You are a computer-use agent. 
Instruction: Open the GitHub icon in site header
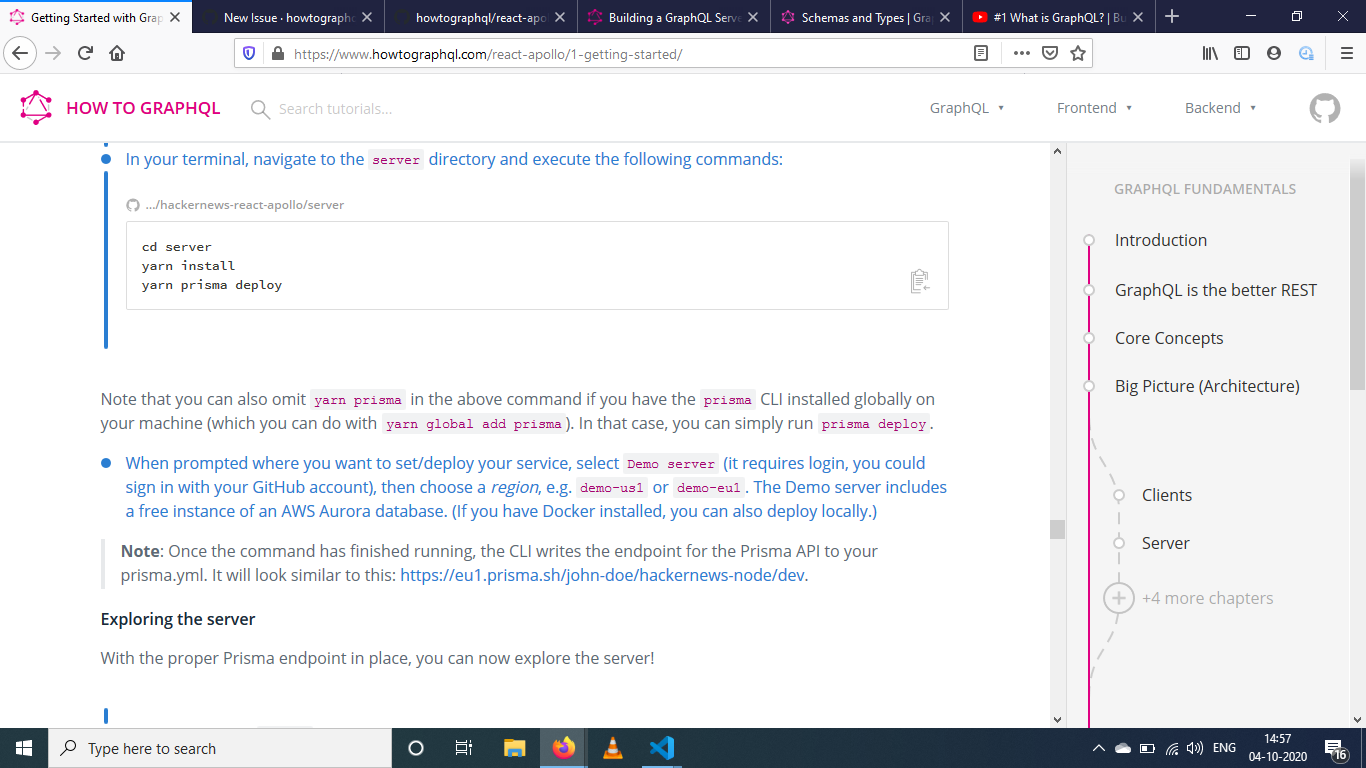coord(1324,107)
